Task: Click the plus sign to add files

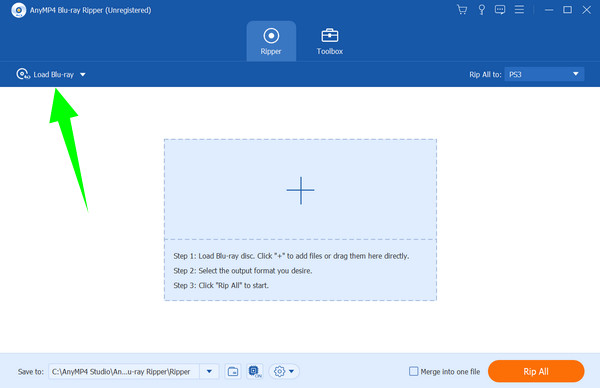Action: pos(300,190)
